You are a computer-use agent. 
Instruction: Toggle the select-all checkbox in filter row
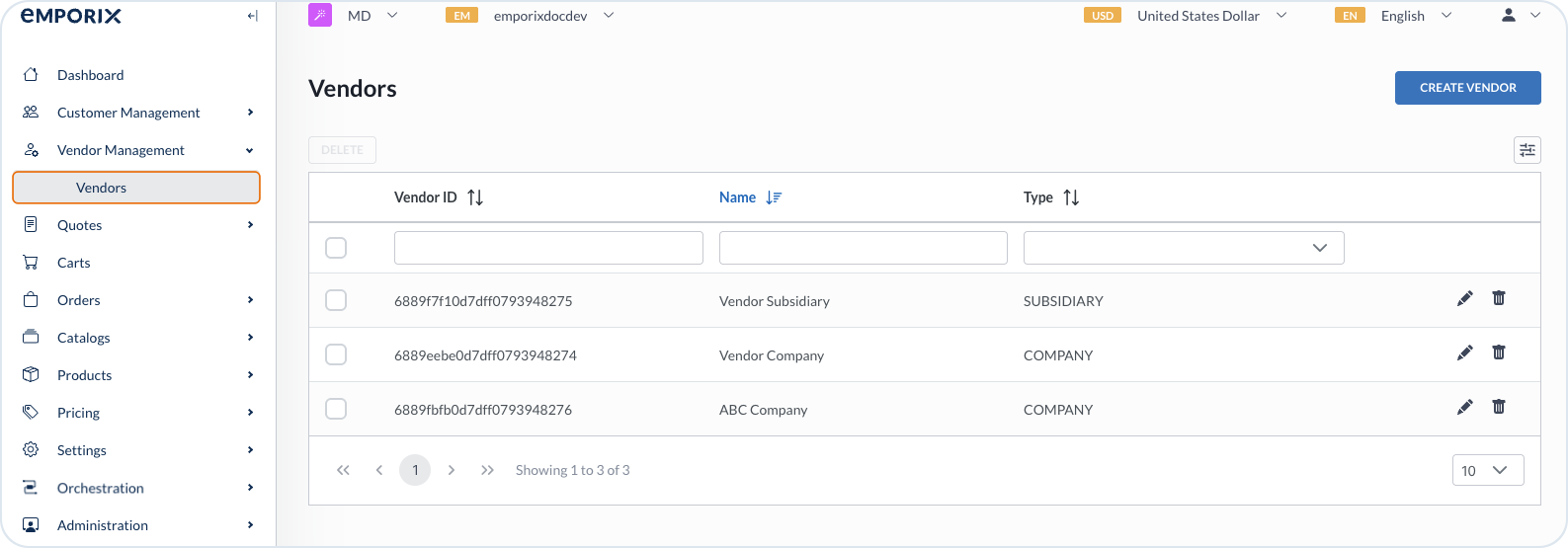pyautogui.click(x=336, y=248)
